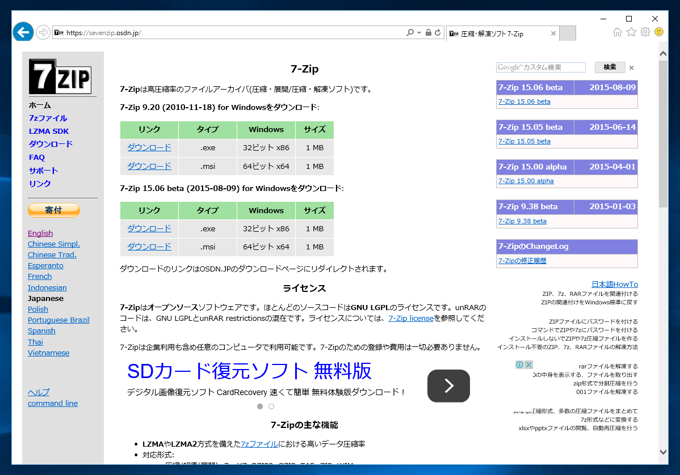
Task: Open the ダウンロード sidebar menu link
Action: tap(51, 144)
